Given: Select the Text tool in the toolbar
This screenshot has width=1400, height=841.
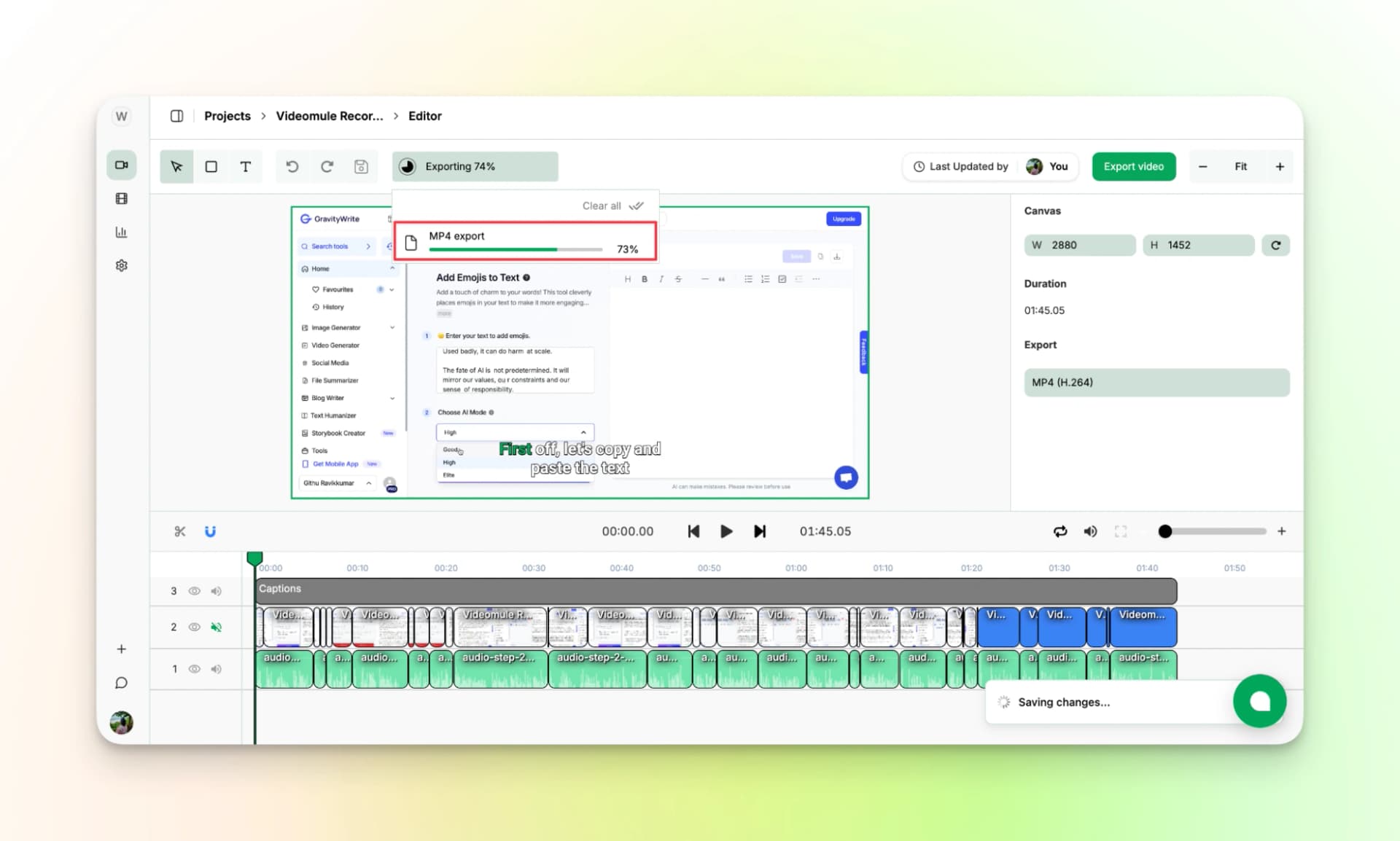Looking at the screenshot, I should click(246, 166).
